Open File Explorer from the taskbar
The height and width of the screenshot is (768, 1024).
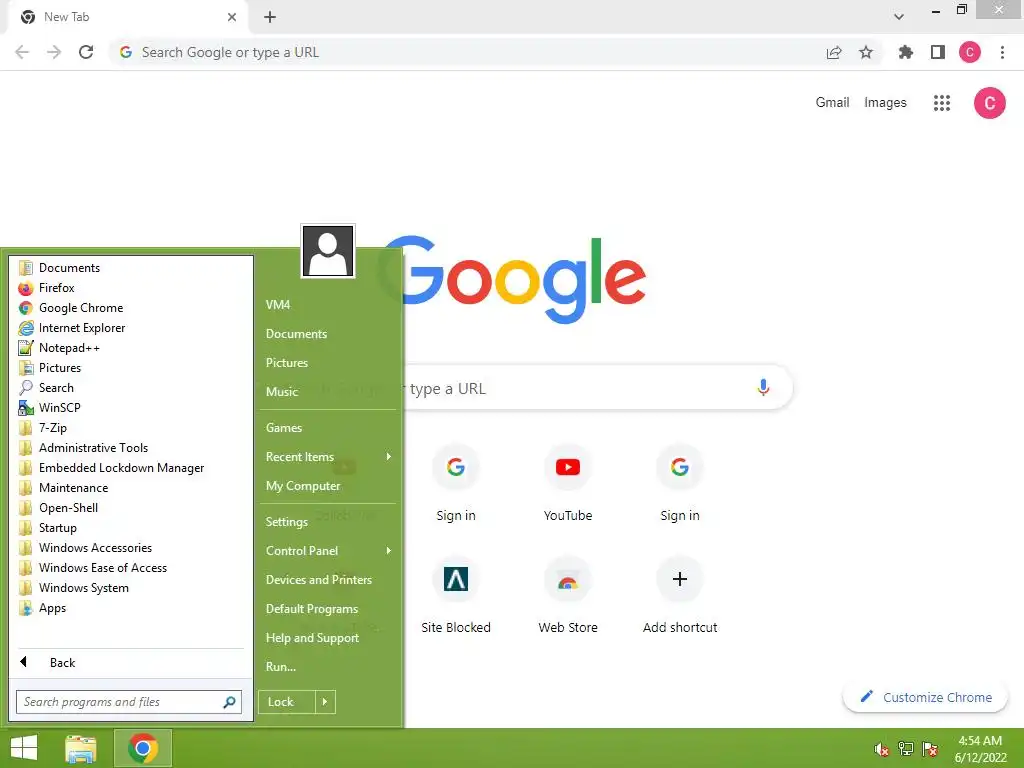[81, 748]
